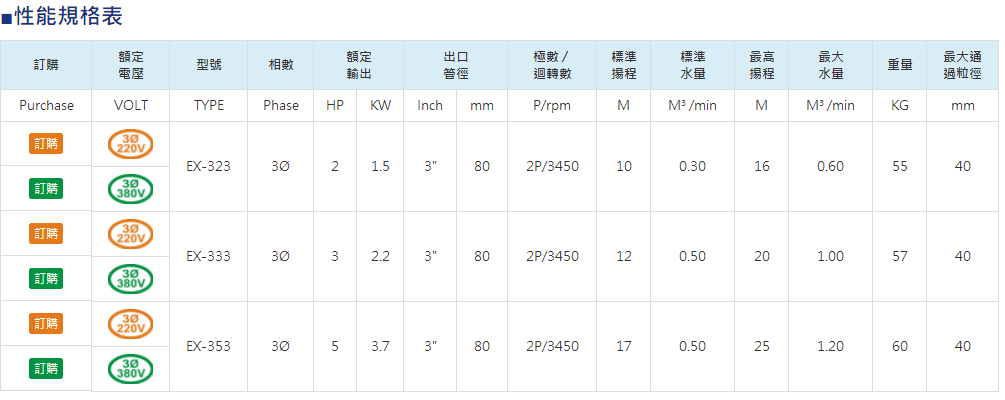1005x400 pixels.
Task: Select the EX-353 model name
Action: coord(208,346)
